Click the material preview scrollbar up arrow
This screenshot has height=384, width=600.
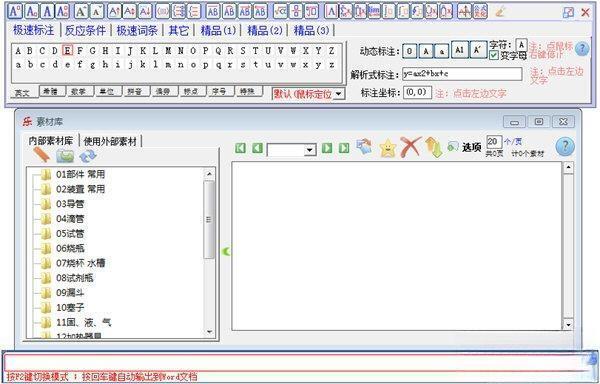tap(568, 168)
